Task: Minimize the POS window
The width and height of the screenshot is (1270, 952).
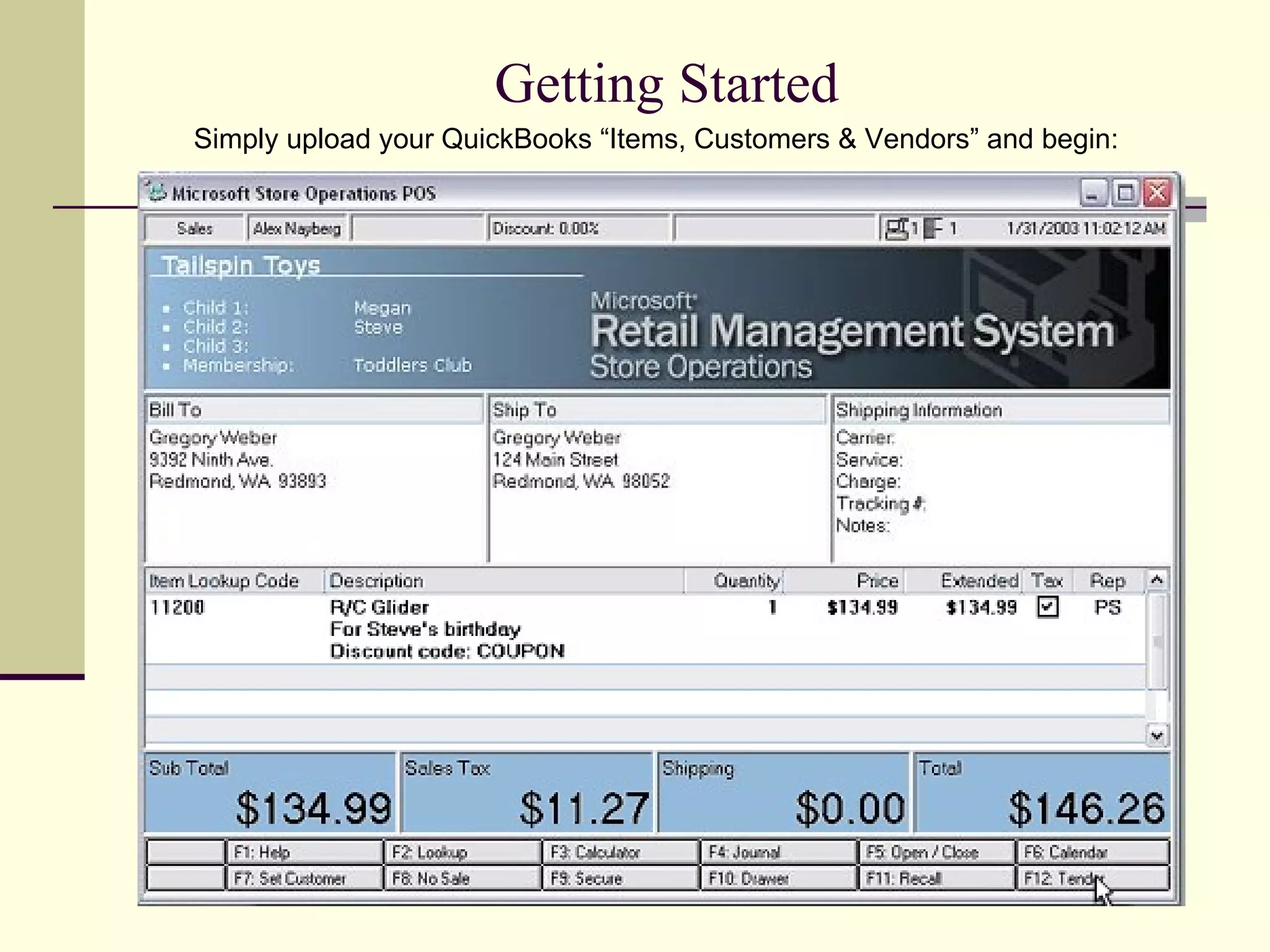Action: point(1093,193)
